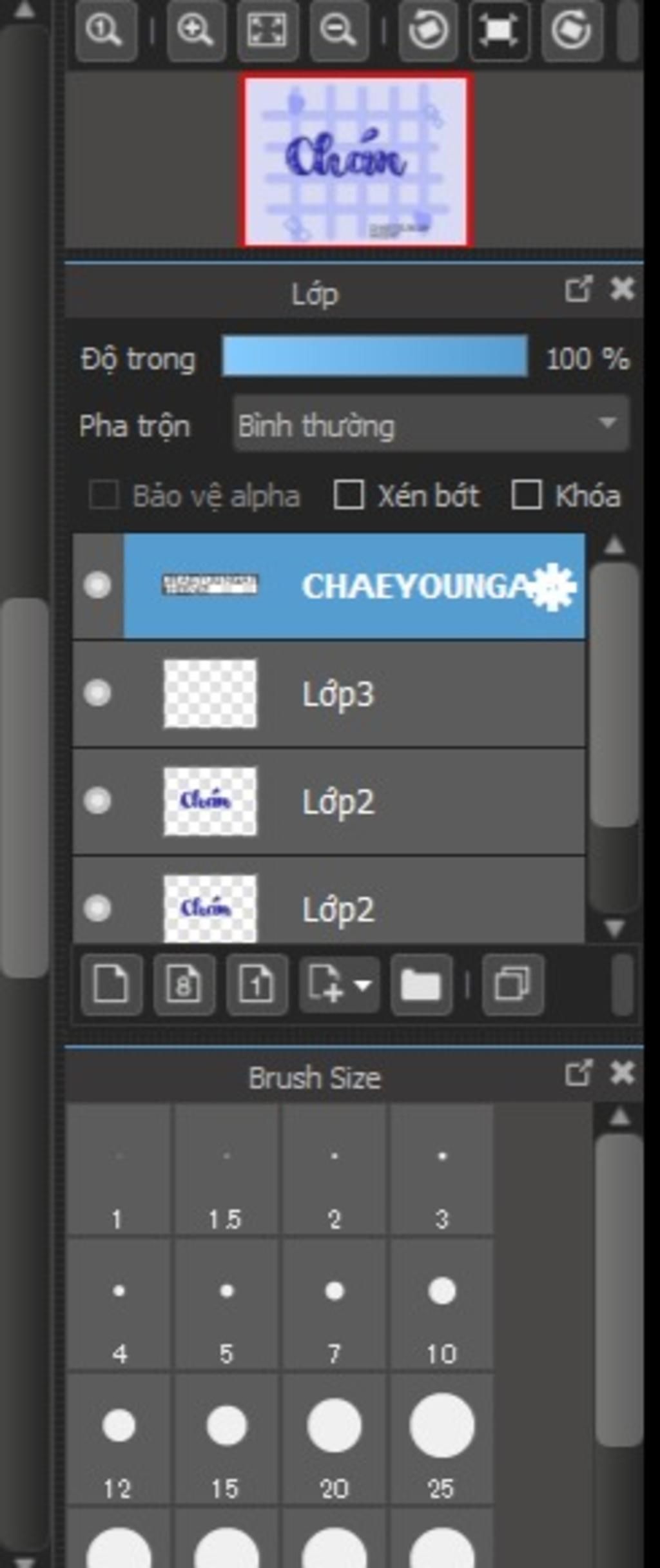This screenshot has width=660, height=1568.
Task: Enable the Xén bớt clipping checkbox
Action: pyautogui.click(x=348, y=495)
